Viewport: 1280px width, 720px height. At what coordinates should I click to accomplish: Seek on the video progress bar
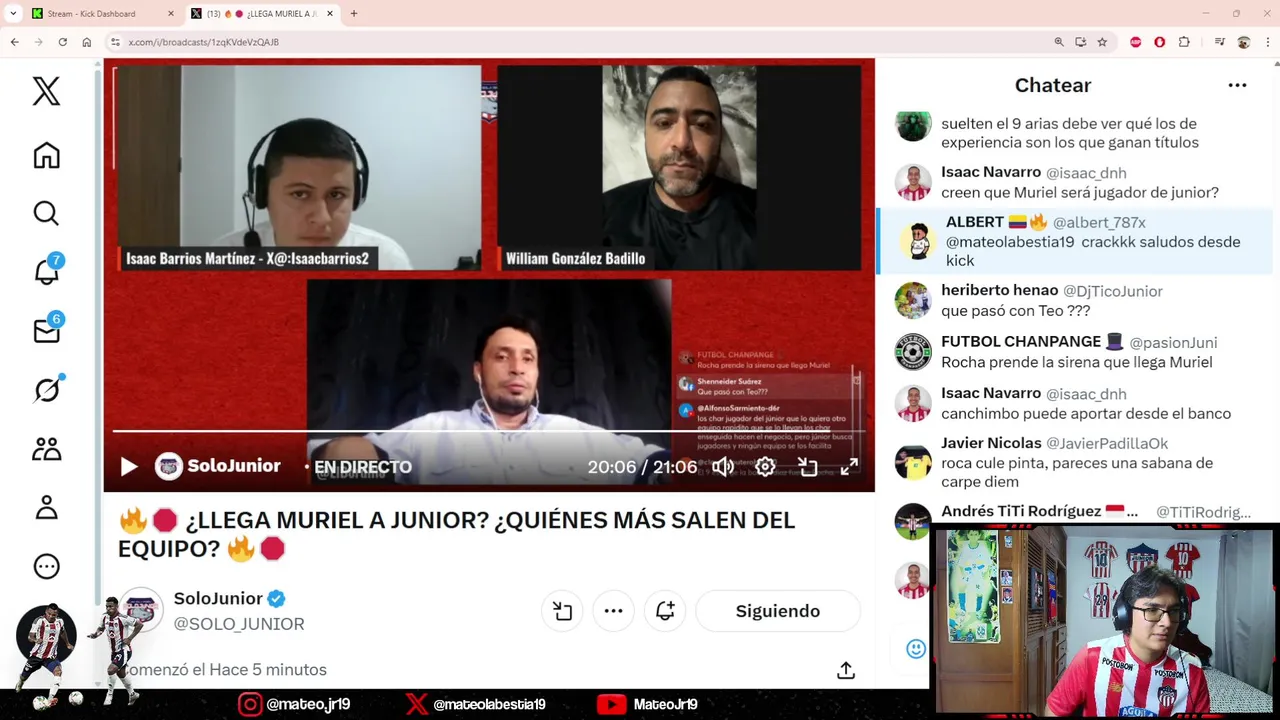pyautogui.click(x=488, y=431)
